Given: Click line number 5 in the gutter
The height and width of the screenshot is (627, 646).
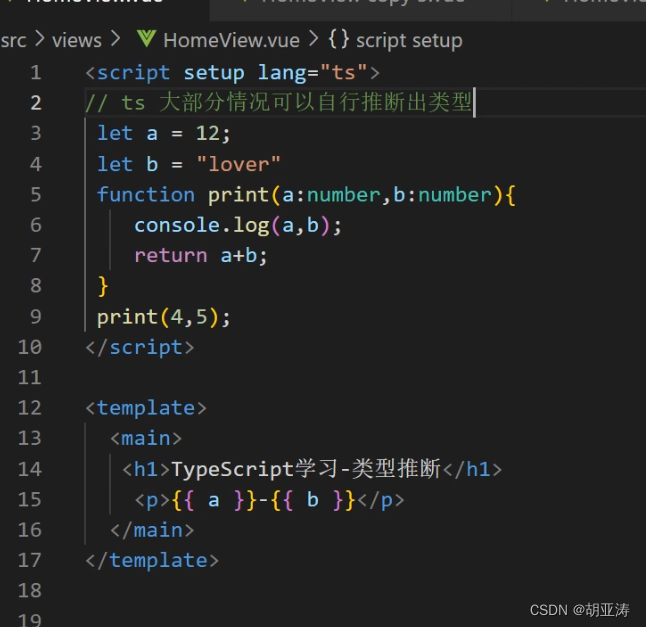Looking at the screenshot, I should click(36, 194).
